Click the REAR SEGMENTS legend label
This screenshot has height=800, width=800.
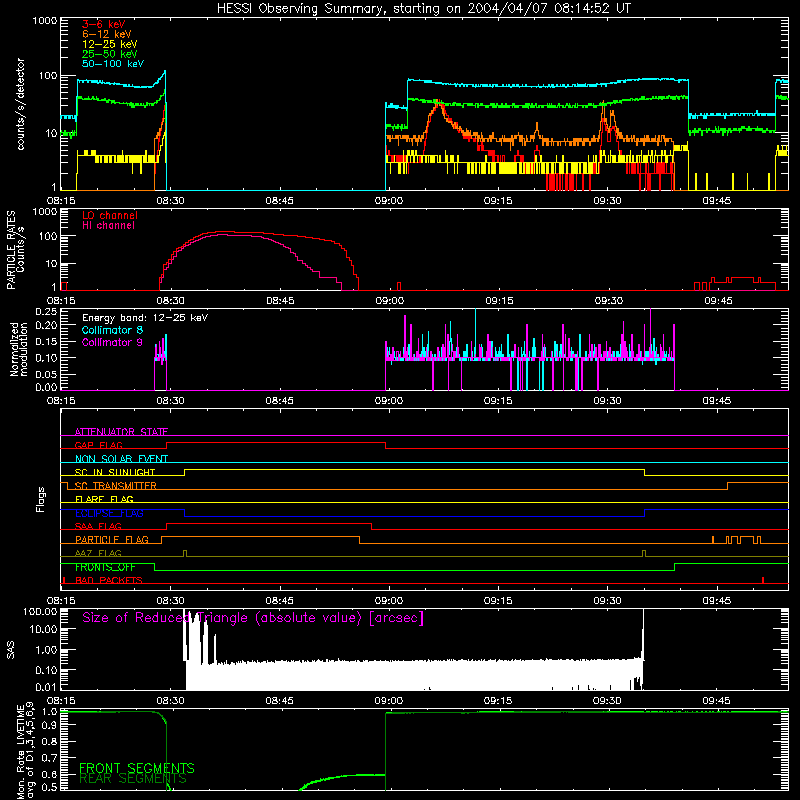pyautogui.click(x=133, y=779)
